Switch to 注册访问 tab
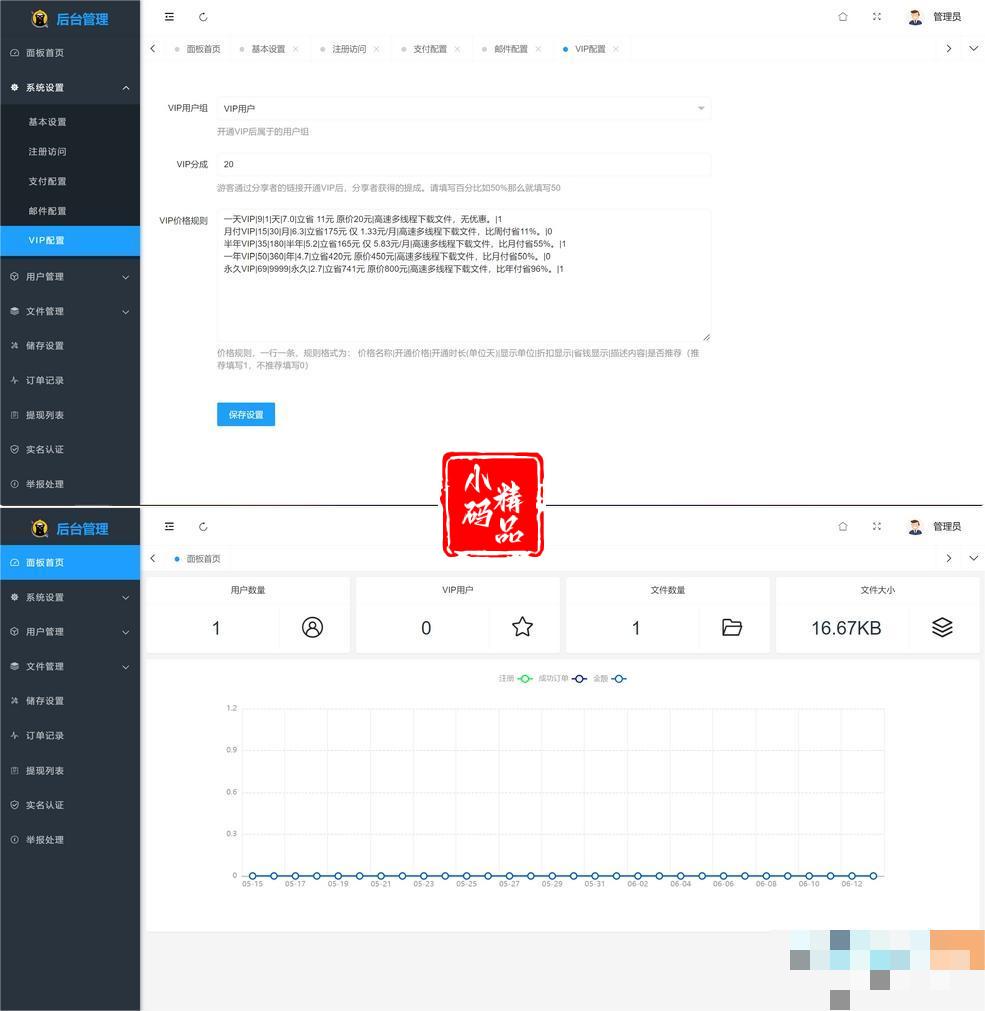The height and width of the screenshot is (1011, 985). pos(349,49)
